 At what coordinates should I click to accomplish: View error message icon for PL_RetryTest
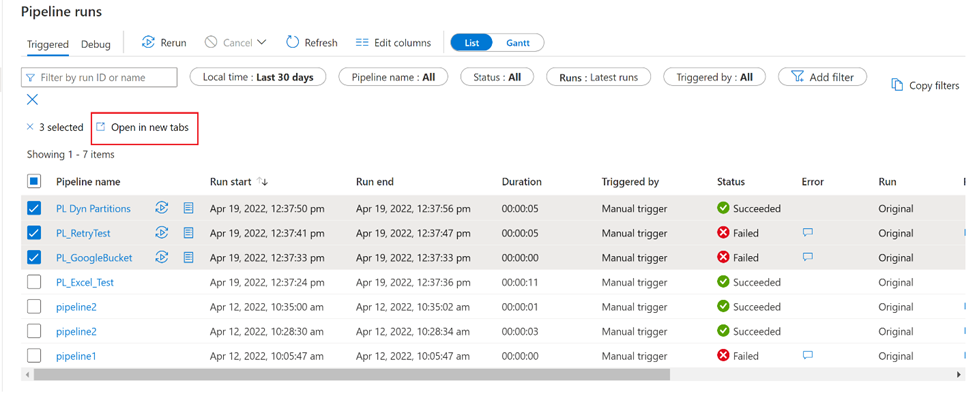tap(808, 233)
